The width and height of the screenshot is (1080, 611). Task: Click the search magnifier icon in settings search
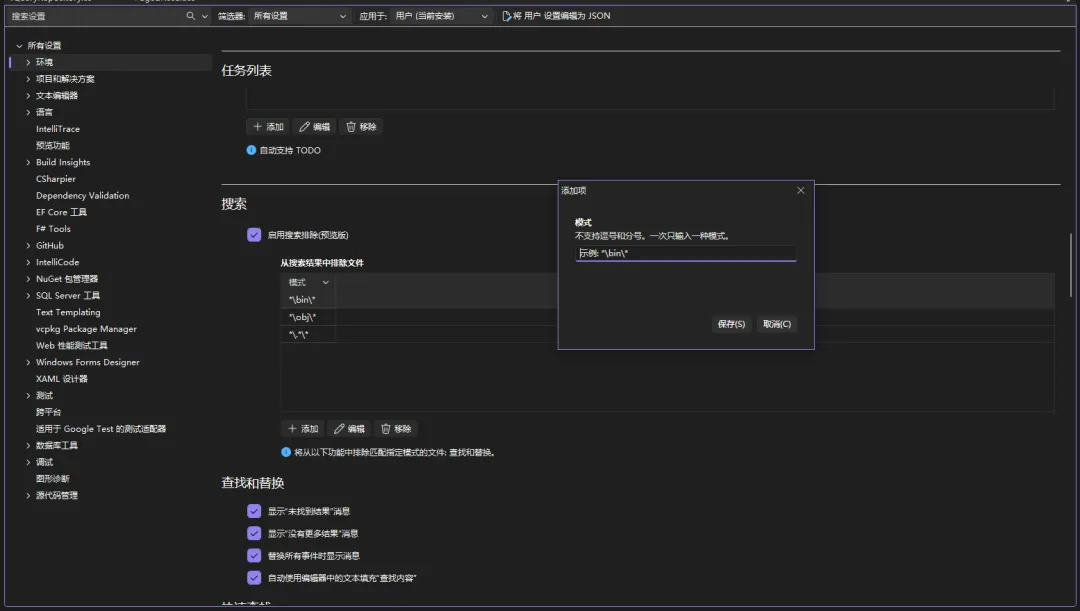[191, 16]
